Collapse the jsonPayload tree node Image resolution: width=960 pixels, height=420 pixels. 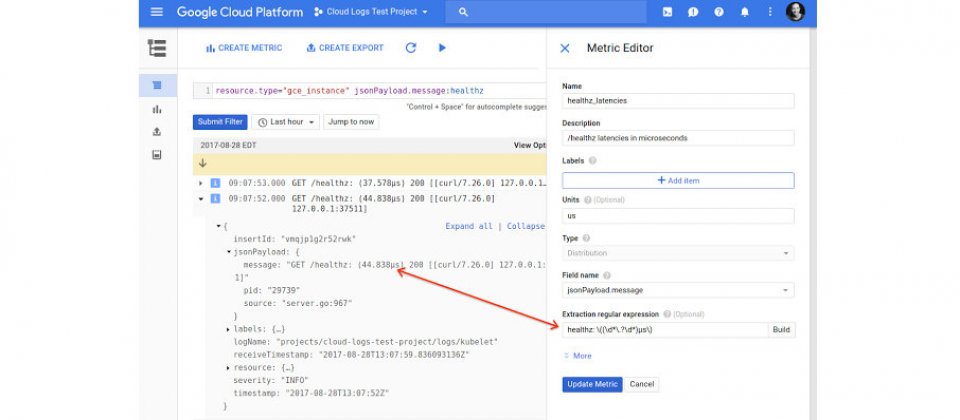pyautogui.click(x=228, y=252)
